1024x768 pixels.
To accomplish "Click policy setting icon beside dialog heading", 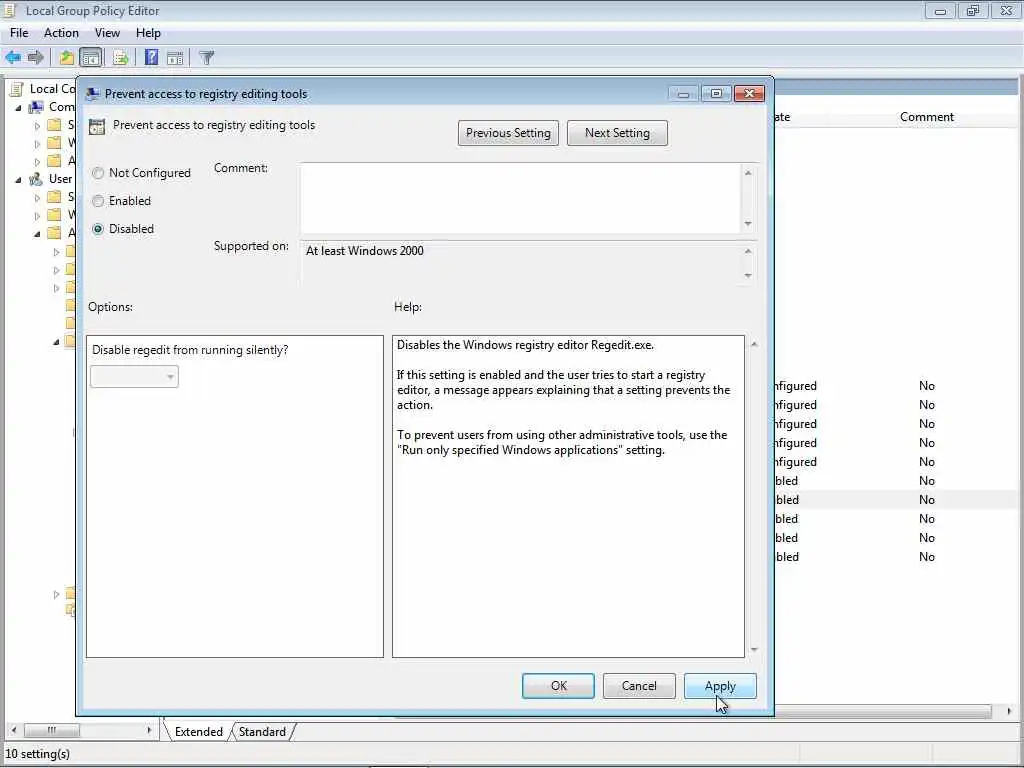I will (97, 126).
